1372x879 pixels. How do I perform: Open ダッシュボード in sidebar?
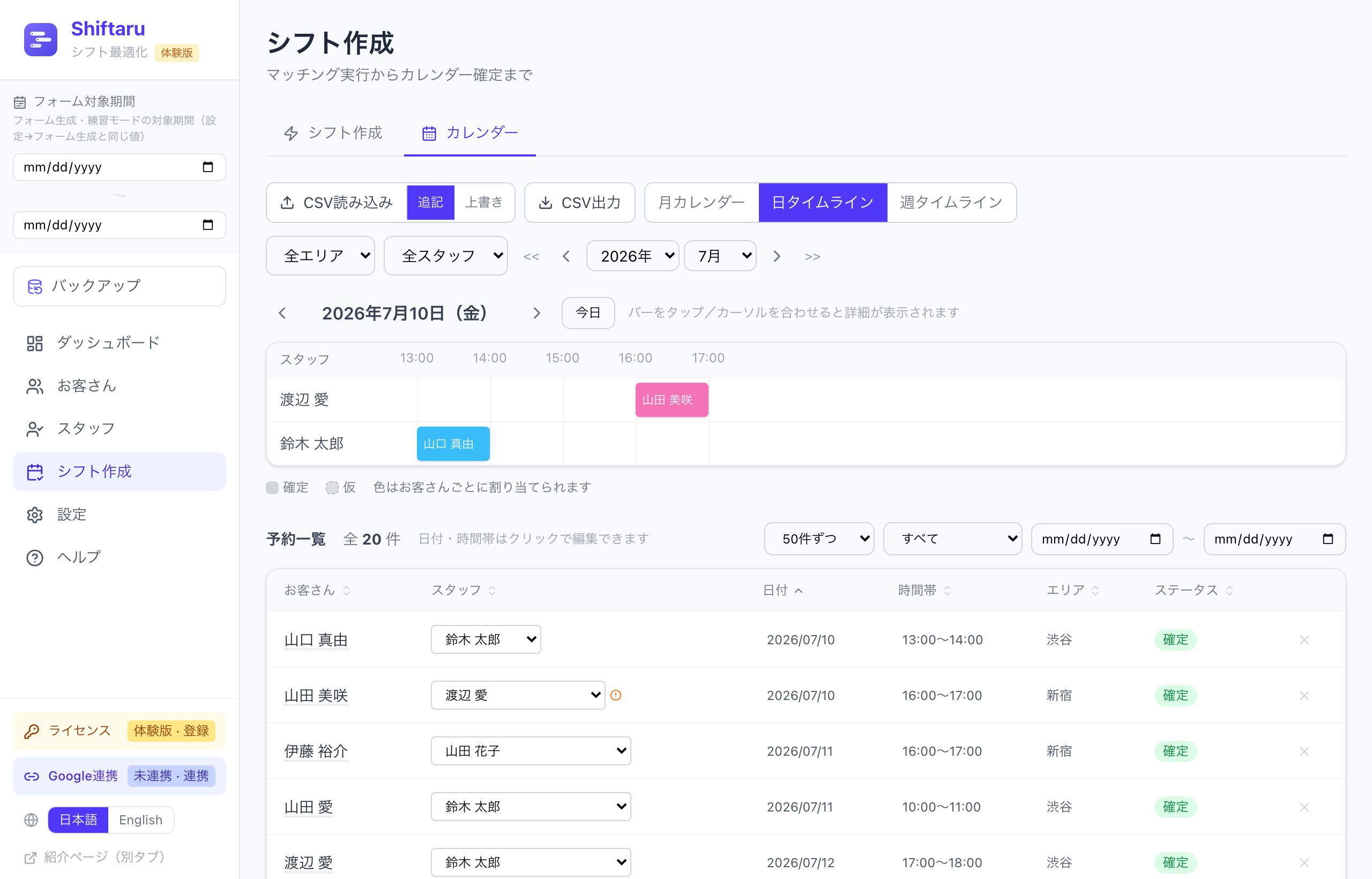point(120,343)
